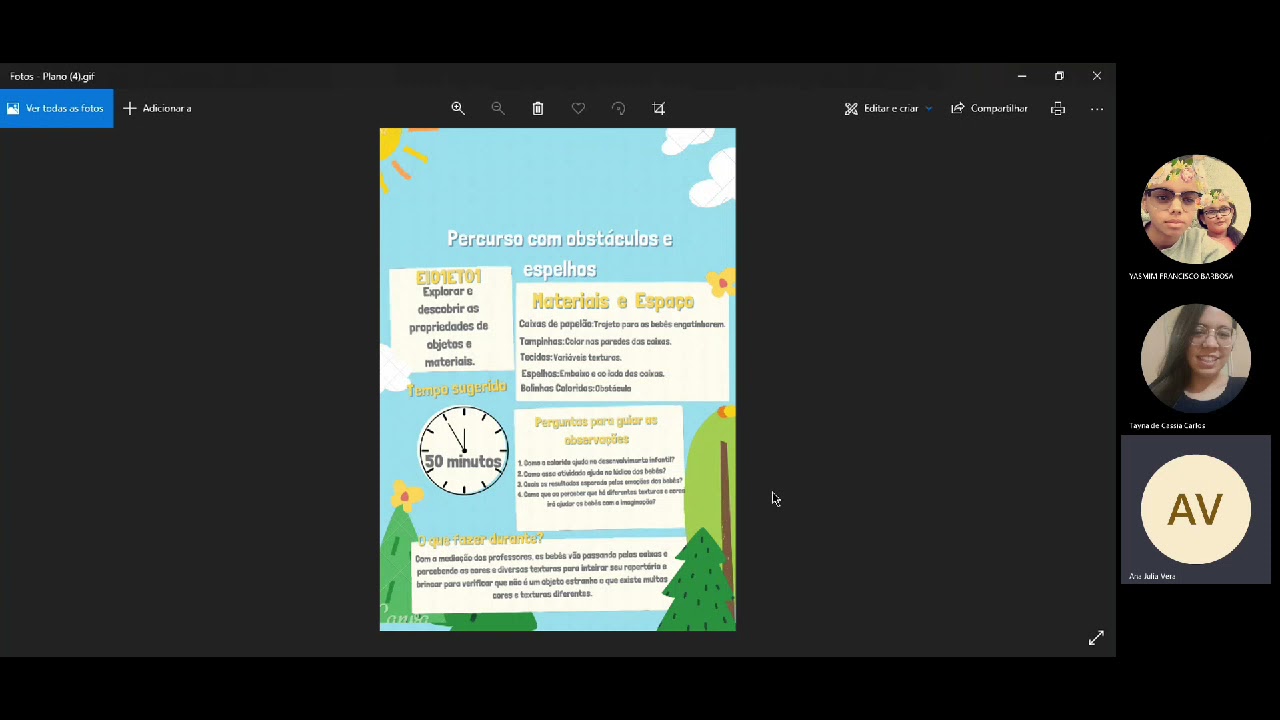1280x720 pixels.
Task: Click the '50 minutos' clock text
Action: click(x=462, y=462)
